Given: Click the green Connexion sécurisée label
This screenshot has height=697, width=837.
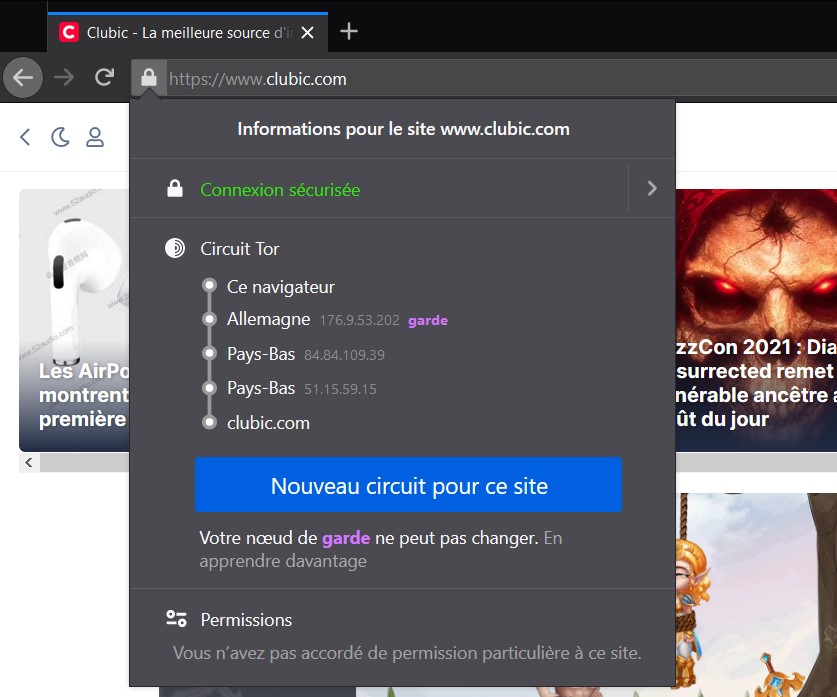Looking at the screenshot, I should click(x=279, y=190).
